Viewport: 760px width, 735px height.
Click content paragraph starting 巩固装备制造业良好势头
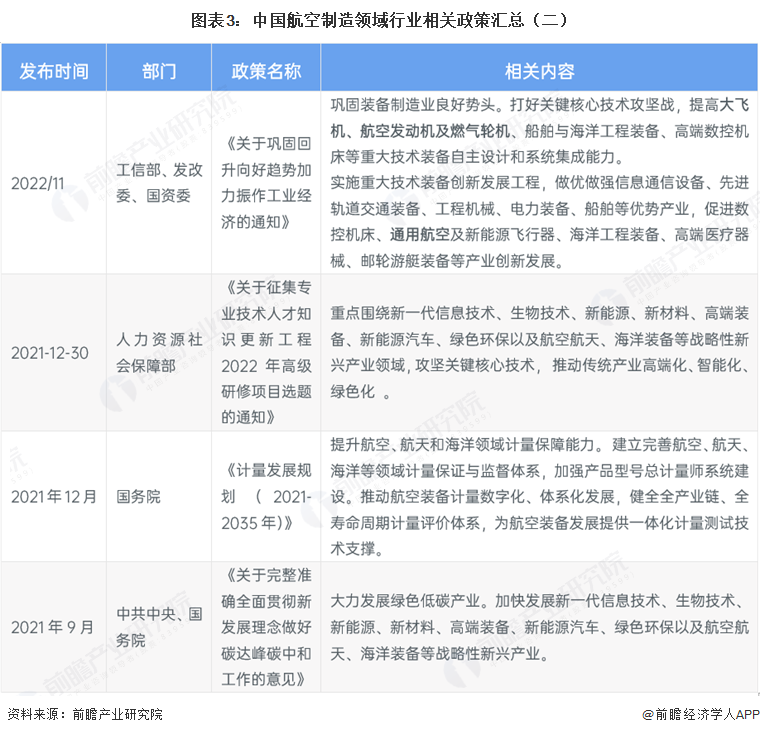point(539,183)
